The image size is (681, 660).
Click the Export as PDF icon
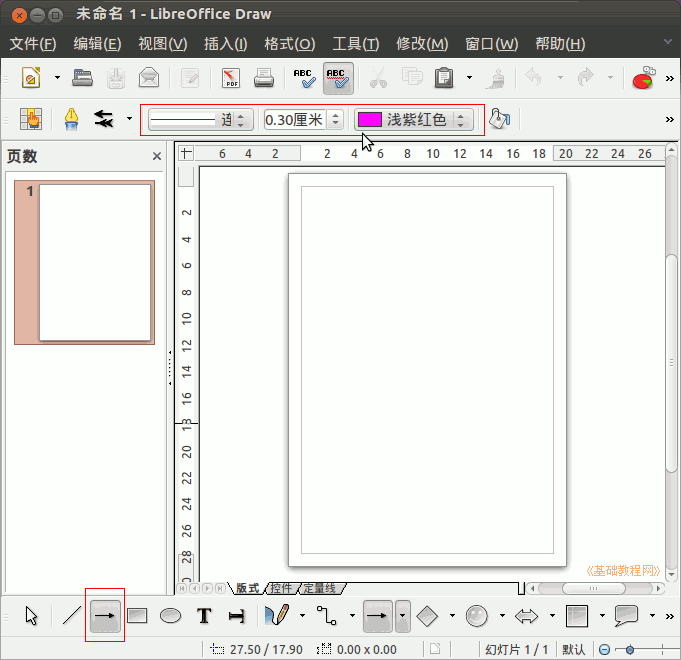[x=231, y=77]
